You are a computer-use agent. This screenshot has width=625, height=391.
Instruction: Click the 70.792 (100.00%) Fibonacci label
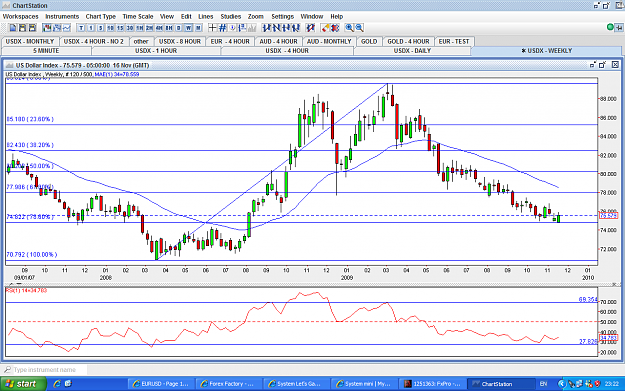[31, 254]
